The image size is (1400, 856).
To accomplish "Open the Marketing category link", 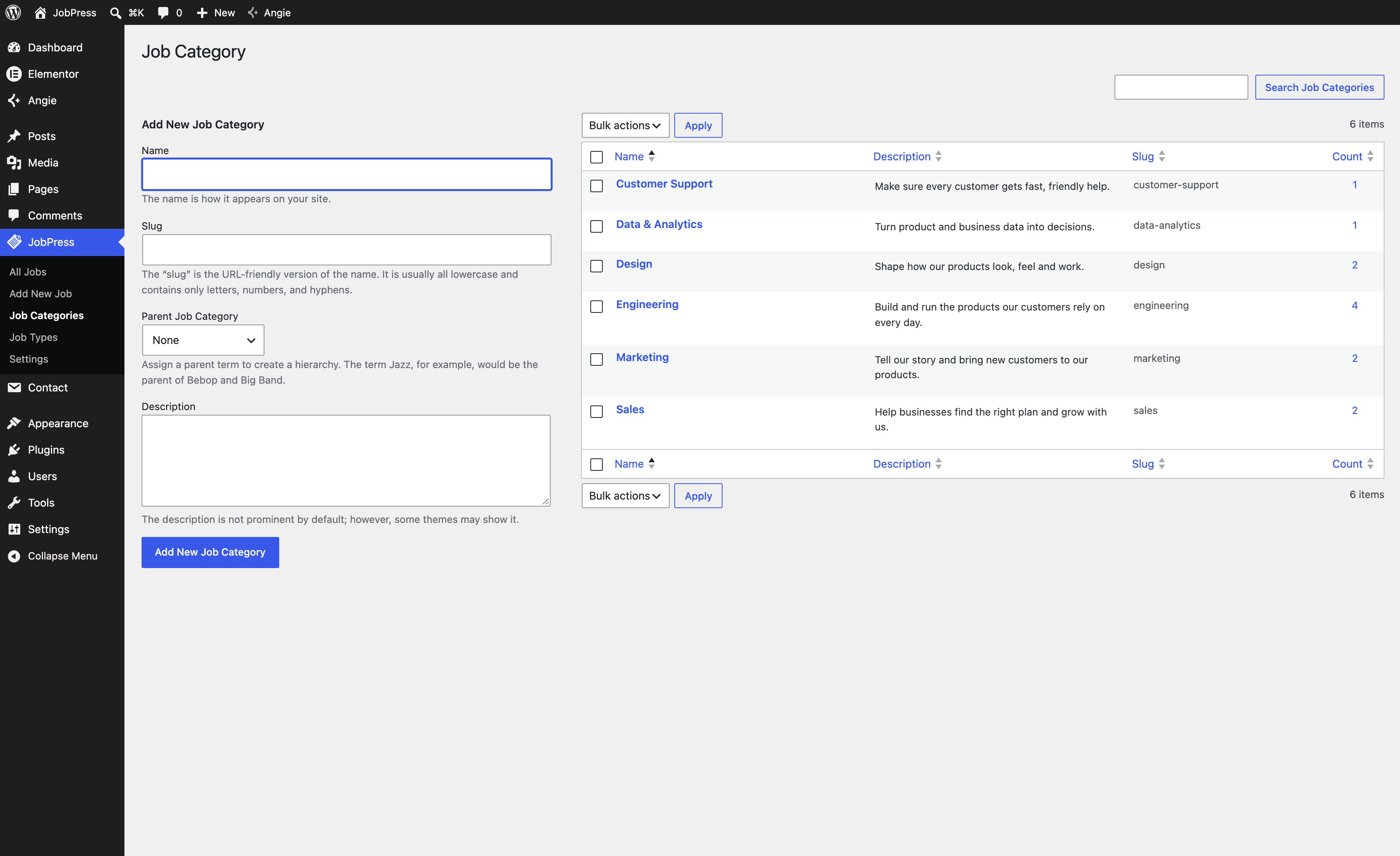I will [642, 357].
